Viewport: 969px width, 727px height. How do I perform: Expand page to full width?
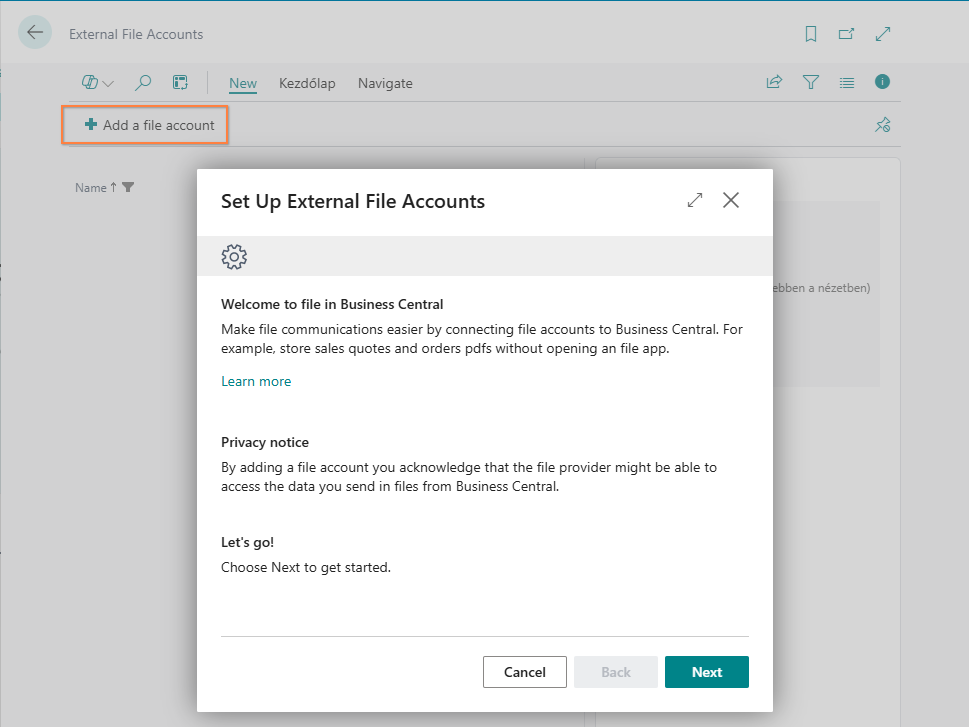pos(882,34)
